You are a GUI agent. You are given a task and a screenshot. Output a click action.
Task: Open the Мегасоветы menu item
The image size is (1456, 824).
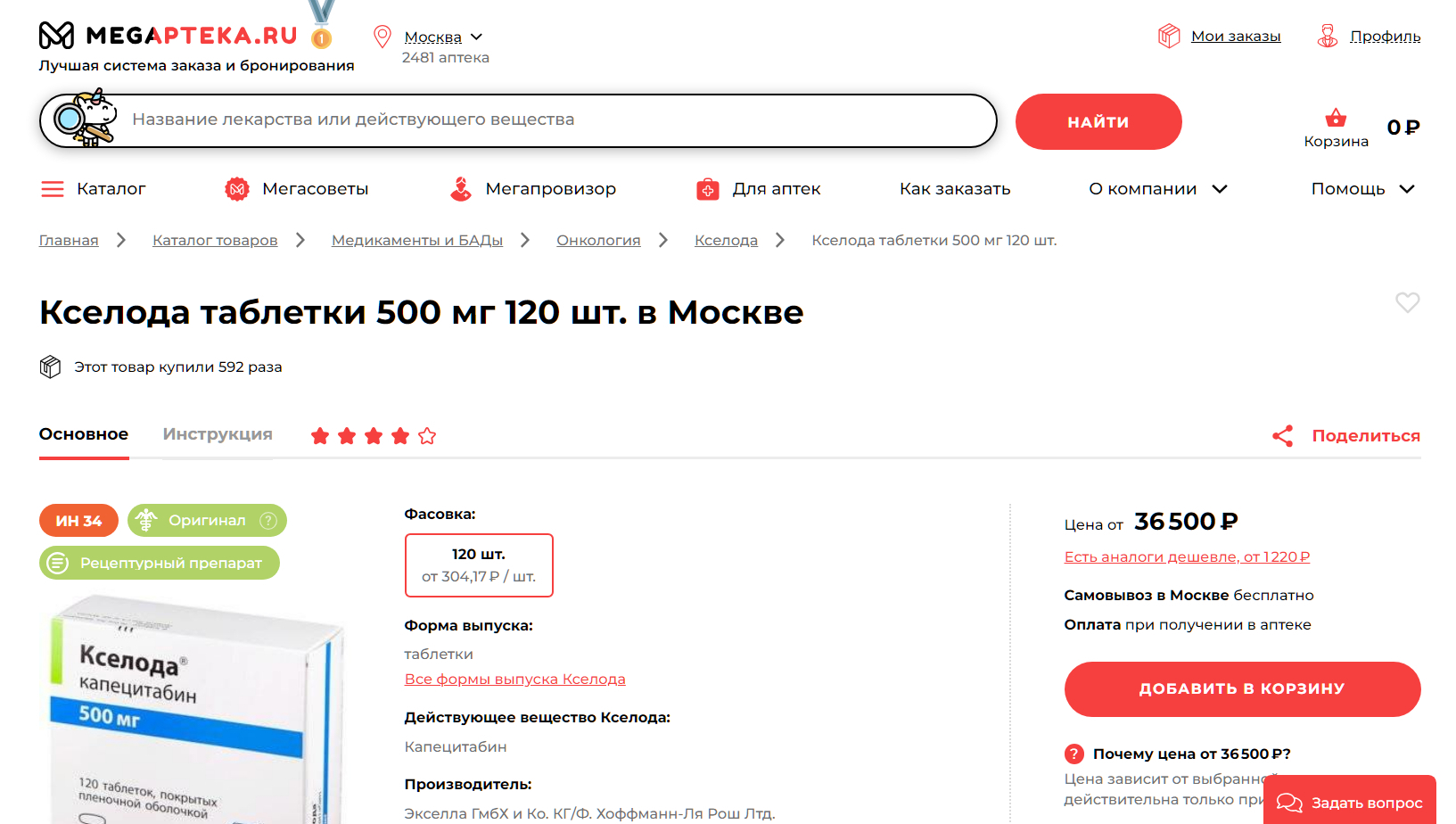point(315,189)
